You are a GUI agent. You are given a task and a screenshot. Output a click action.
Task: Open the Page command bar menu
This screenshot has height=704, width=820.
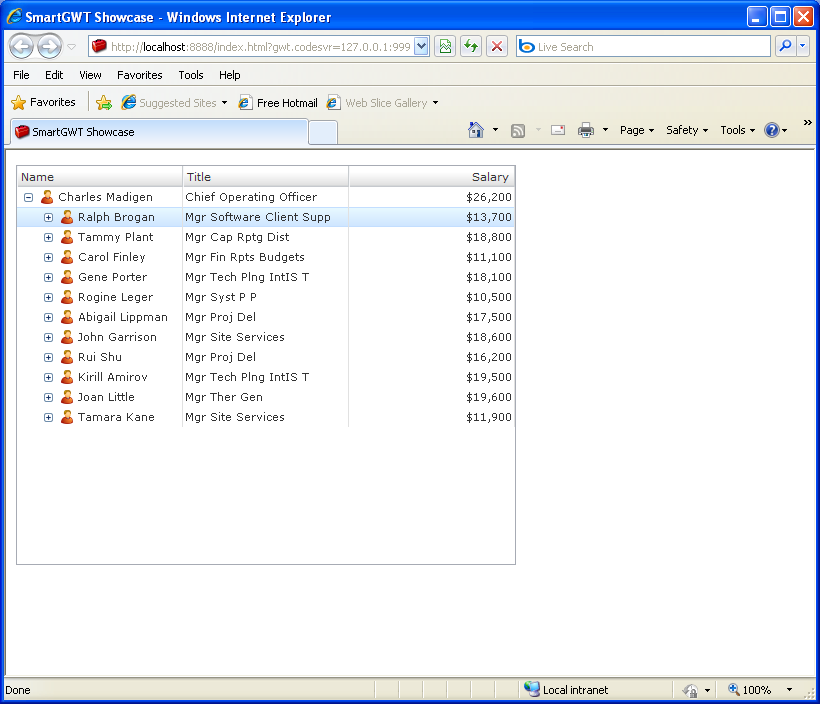click(637, 130)
